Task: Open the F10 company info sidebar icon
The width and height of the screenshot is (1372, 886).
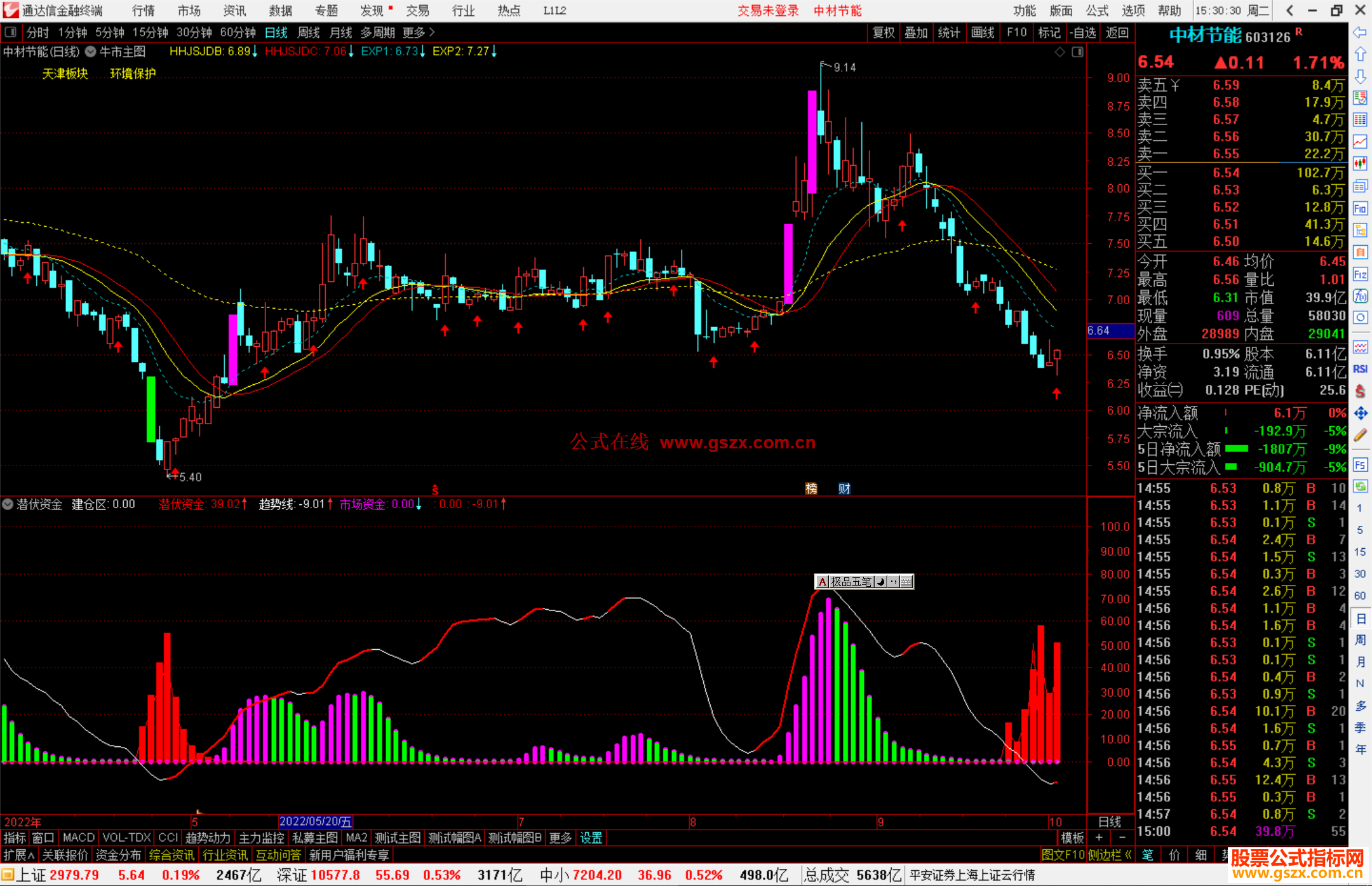Action: click(1360, 208)
